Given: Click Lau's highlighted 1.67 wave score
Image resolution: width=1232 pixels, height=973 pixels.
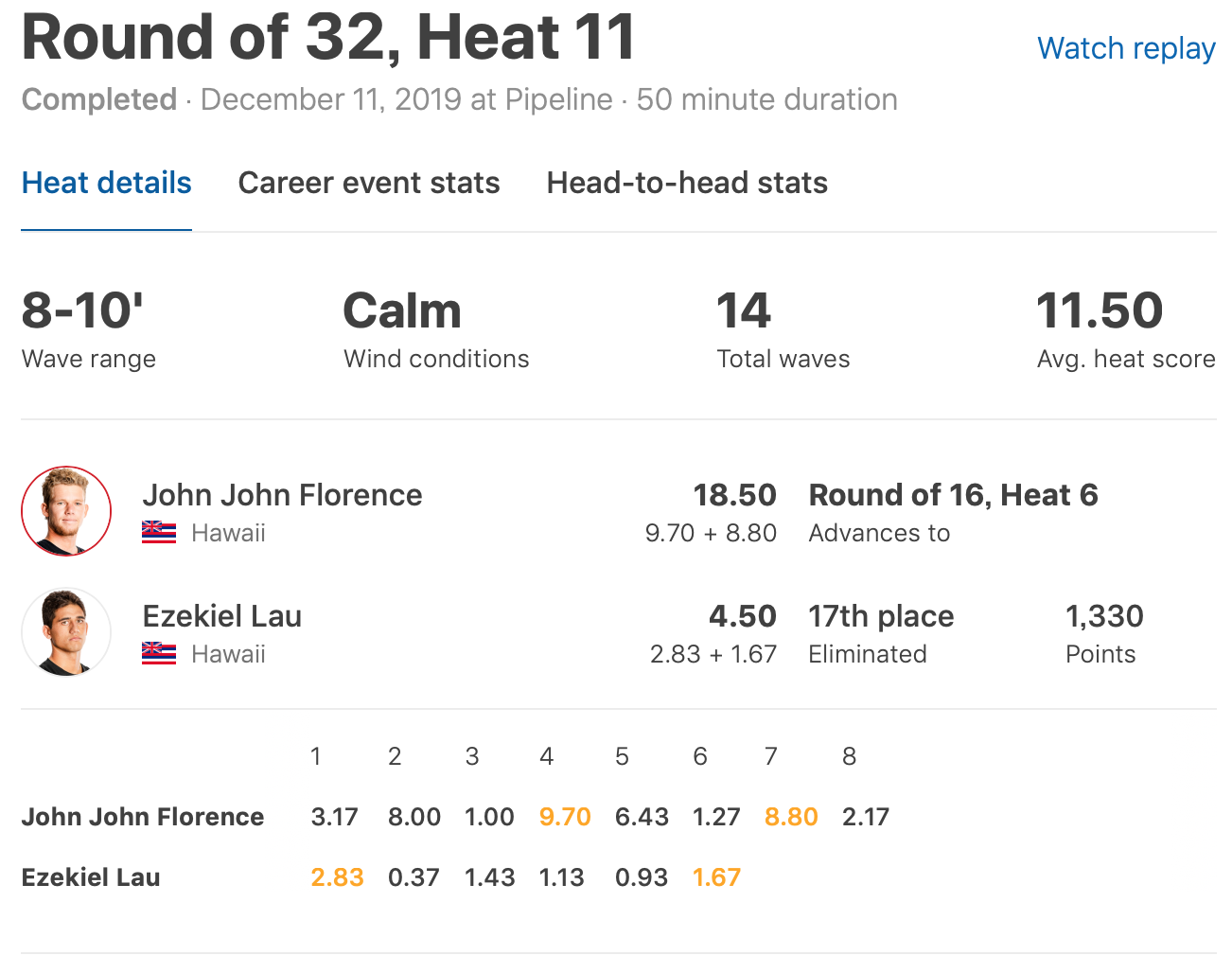Looking at the screenshot, I should [x=716, y=877].
